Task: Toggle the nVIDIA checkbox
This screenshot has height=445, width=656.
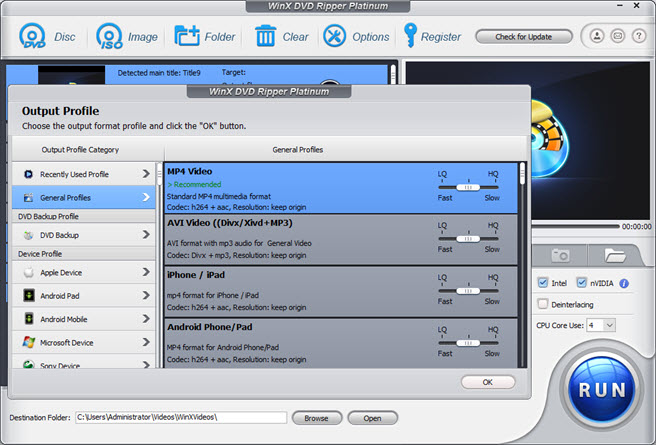Action: click(x=581, y=283)
